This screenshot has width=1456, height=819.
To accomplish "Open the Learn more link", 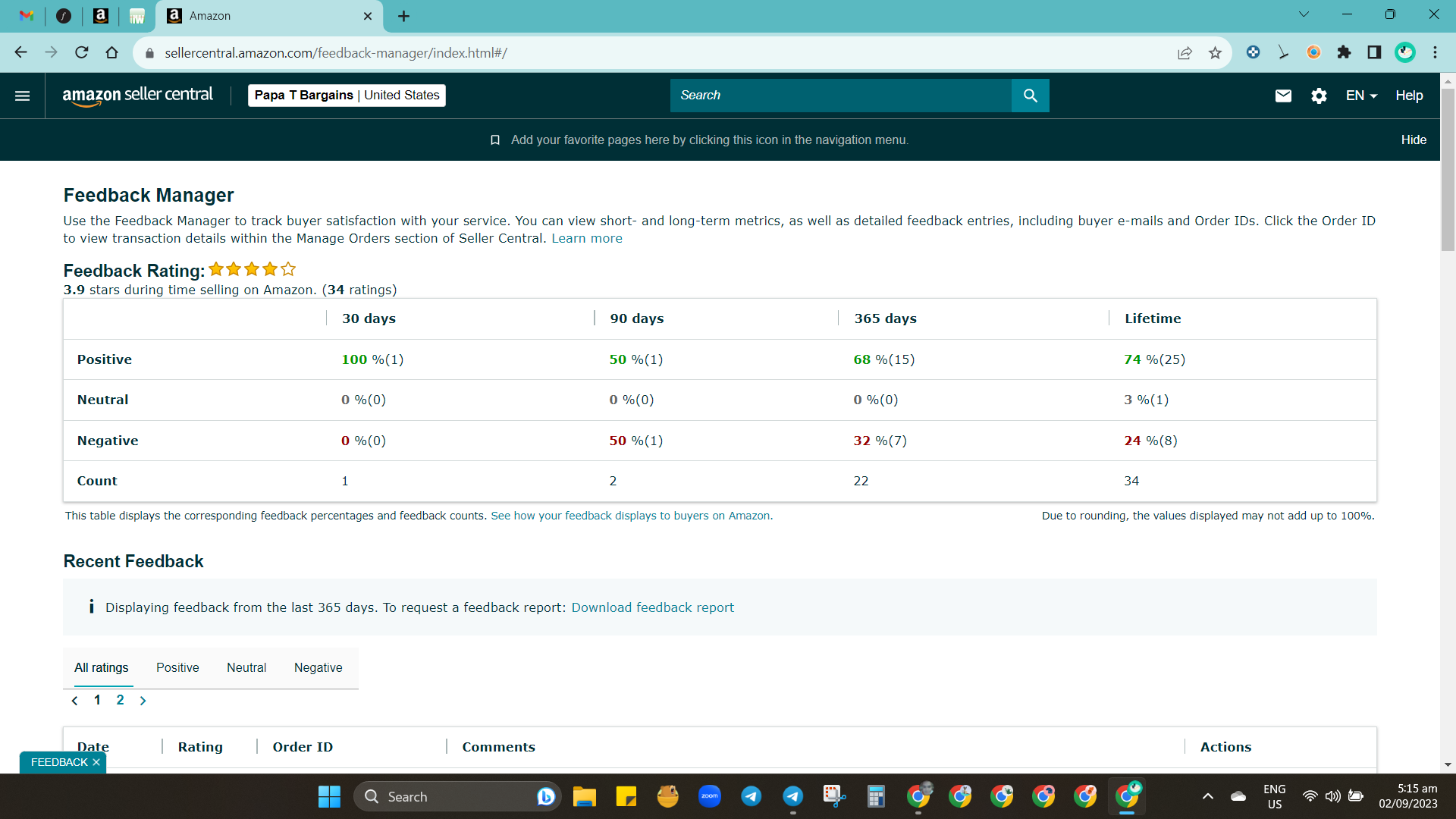I will [587, 238].
